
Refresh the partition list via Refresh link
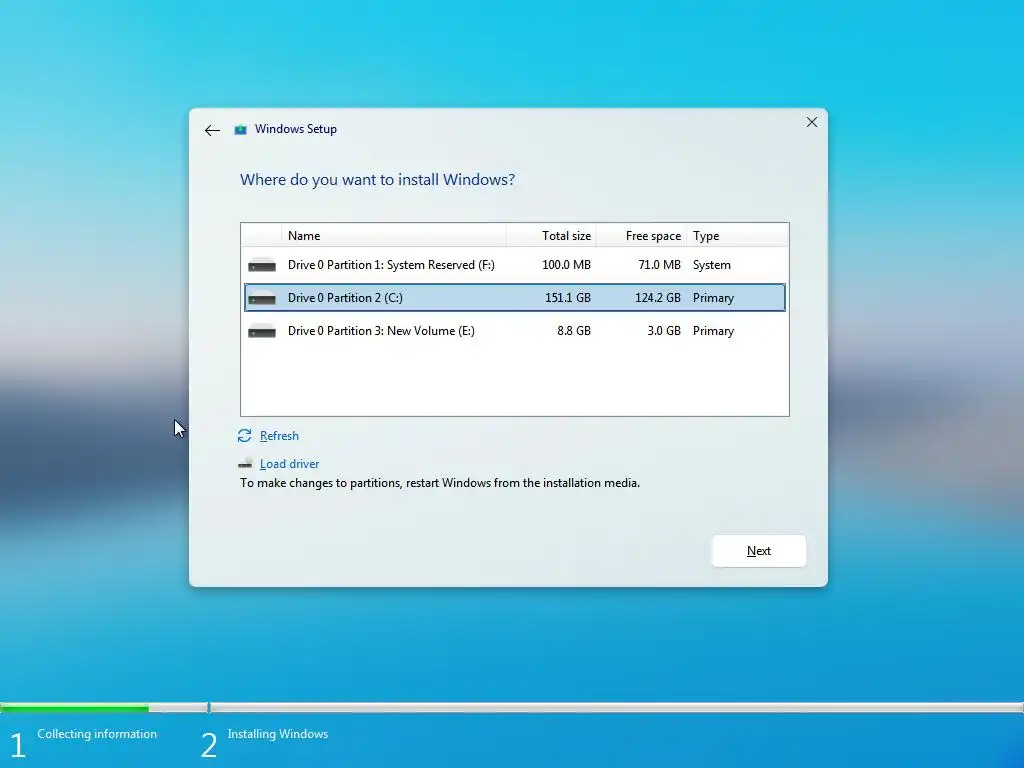[x=279, y=436]
